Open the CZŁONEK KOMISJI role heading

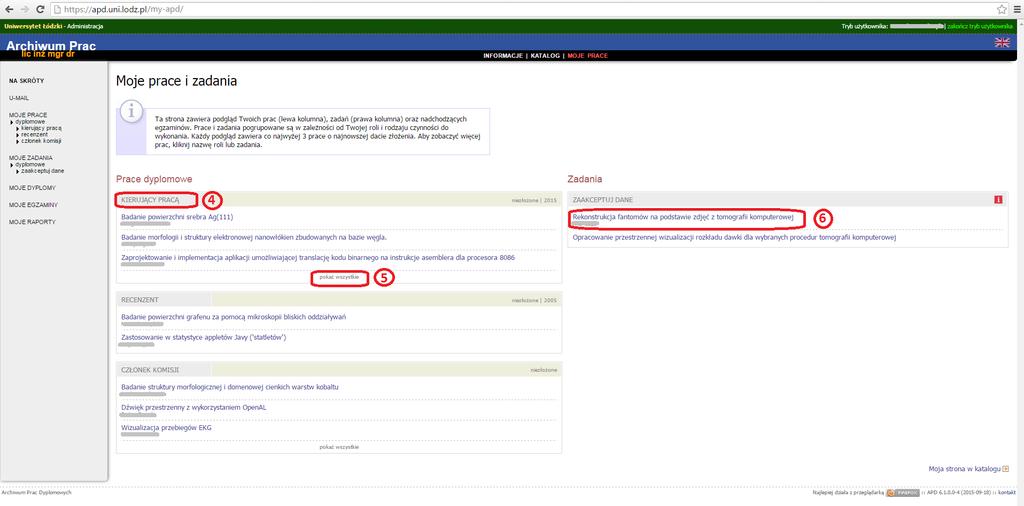point(150,370)
